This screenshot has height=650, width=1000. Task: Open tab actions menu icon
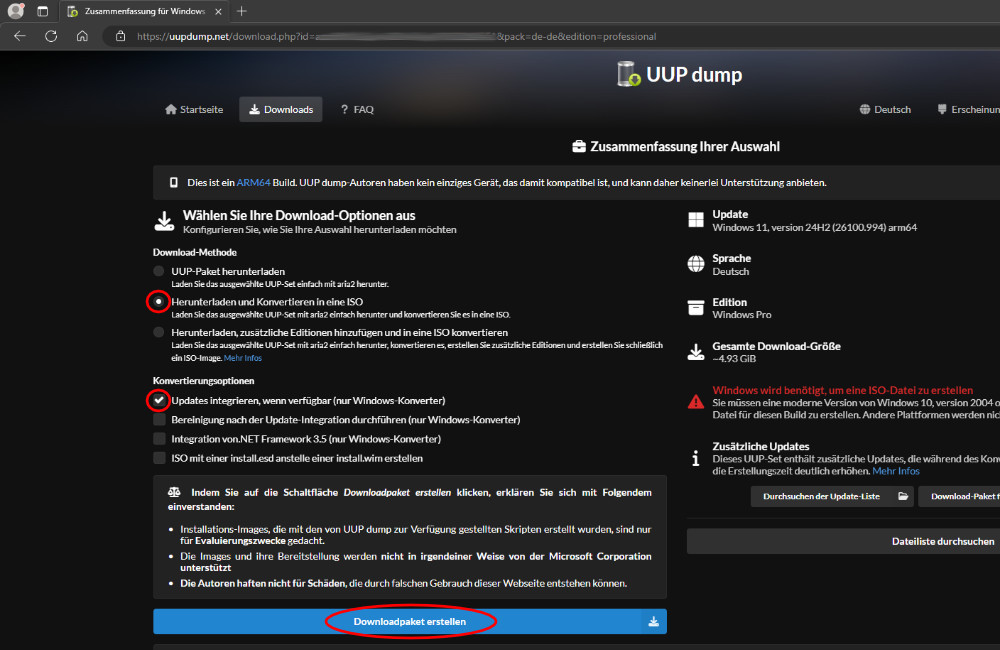click(x=43, y=11)
